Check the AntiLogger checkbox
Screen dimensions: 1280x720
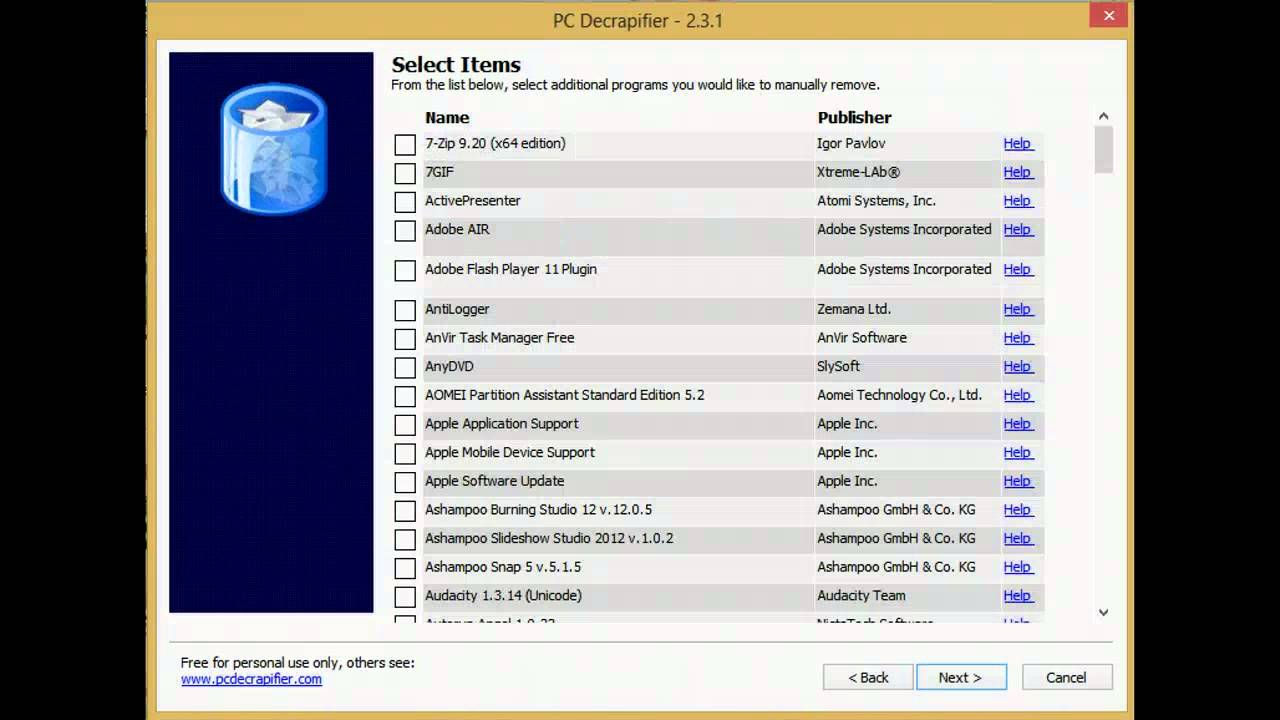405,311
